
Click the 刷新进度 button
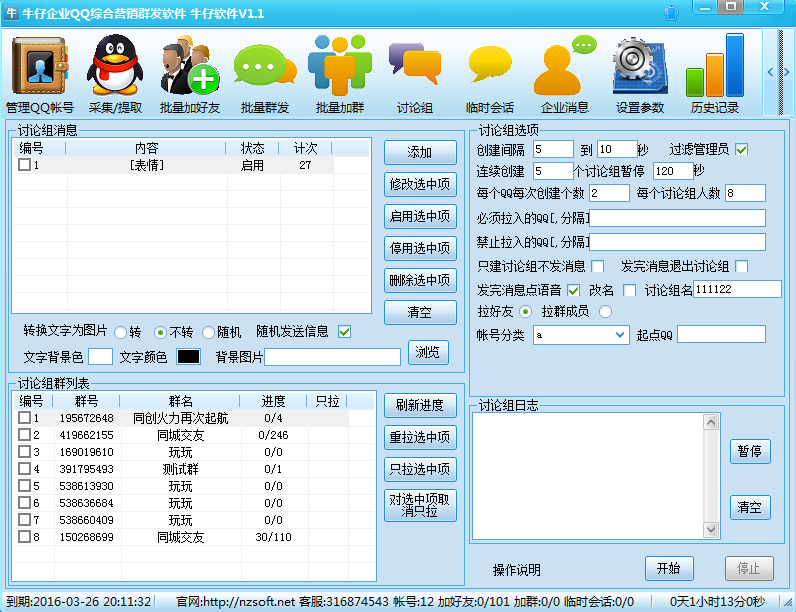[x=420, y=405]
